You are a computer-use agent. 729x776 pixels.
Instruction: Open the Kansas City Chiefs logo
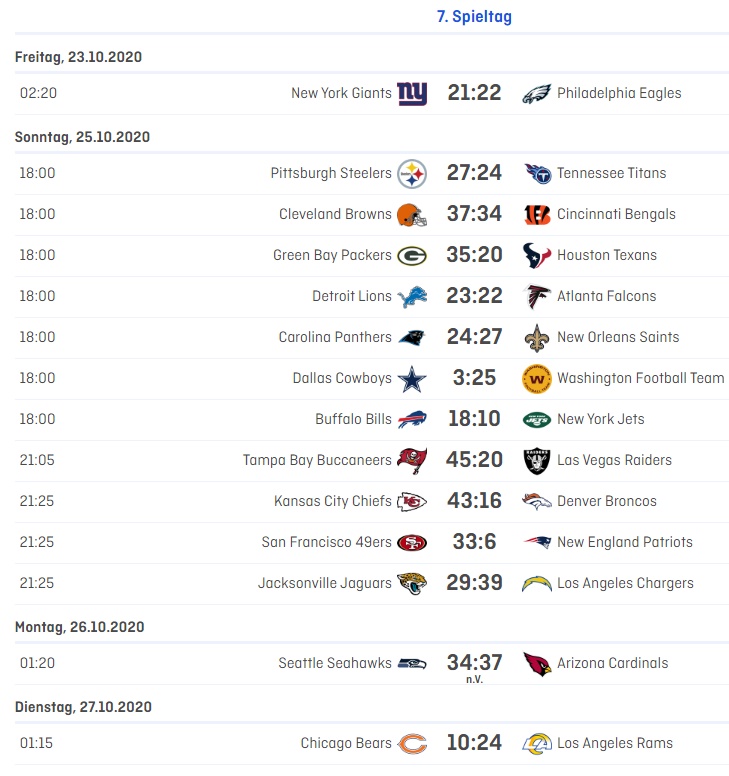click(412, 501)
